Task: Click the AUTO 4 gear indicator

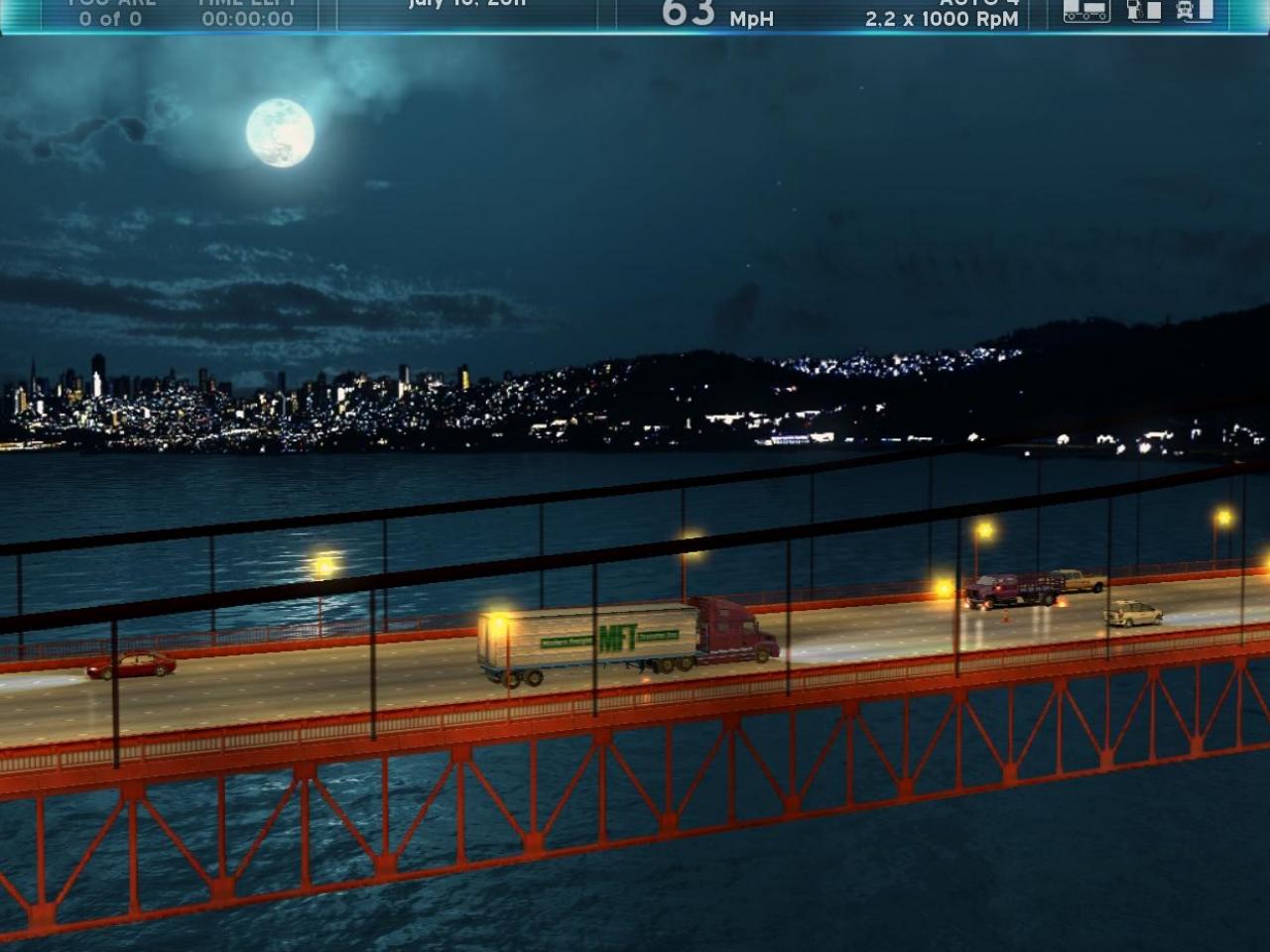Action: (978, 3)
